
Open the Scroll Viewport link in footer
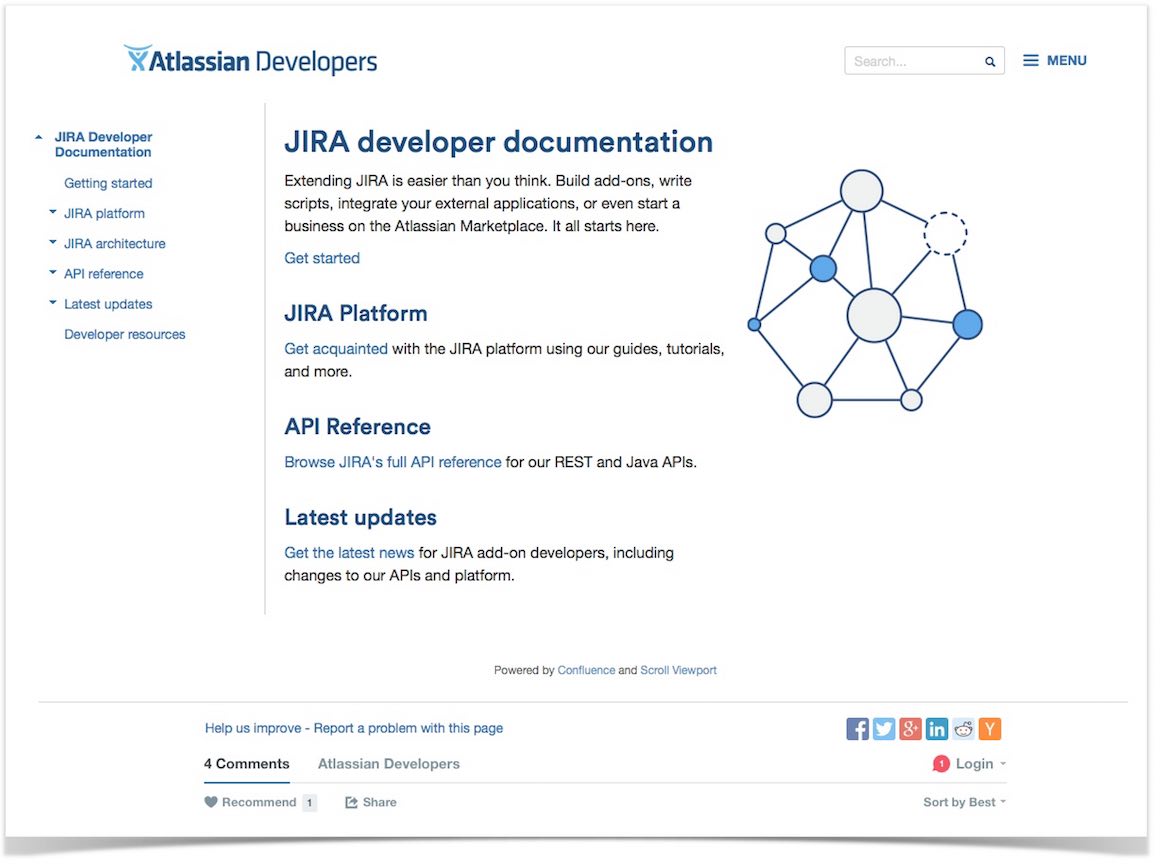678,670
